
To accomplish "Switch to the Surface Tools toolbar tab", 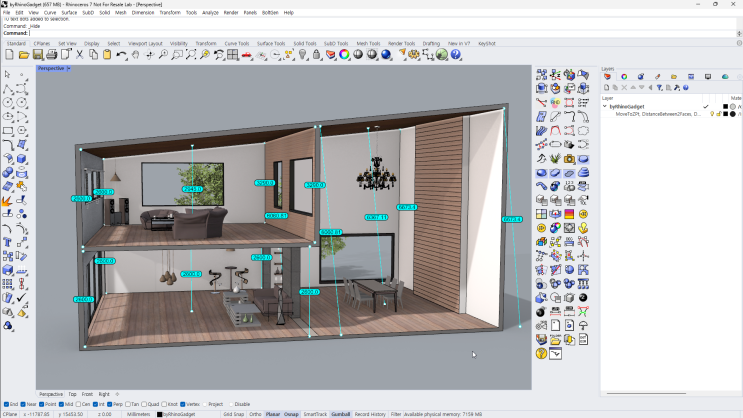I will coord(271,44).
